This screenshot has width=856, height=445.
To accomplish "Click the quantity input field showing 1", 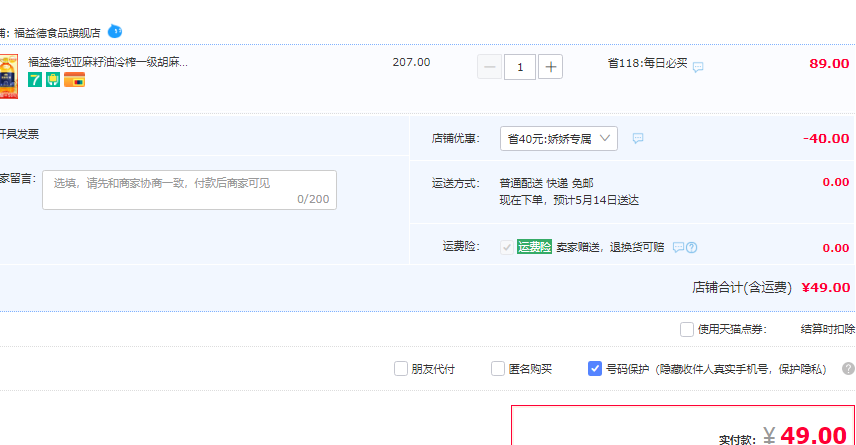I will (x=520, y=67).
